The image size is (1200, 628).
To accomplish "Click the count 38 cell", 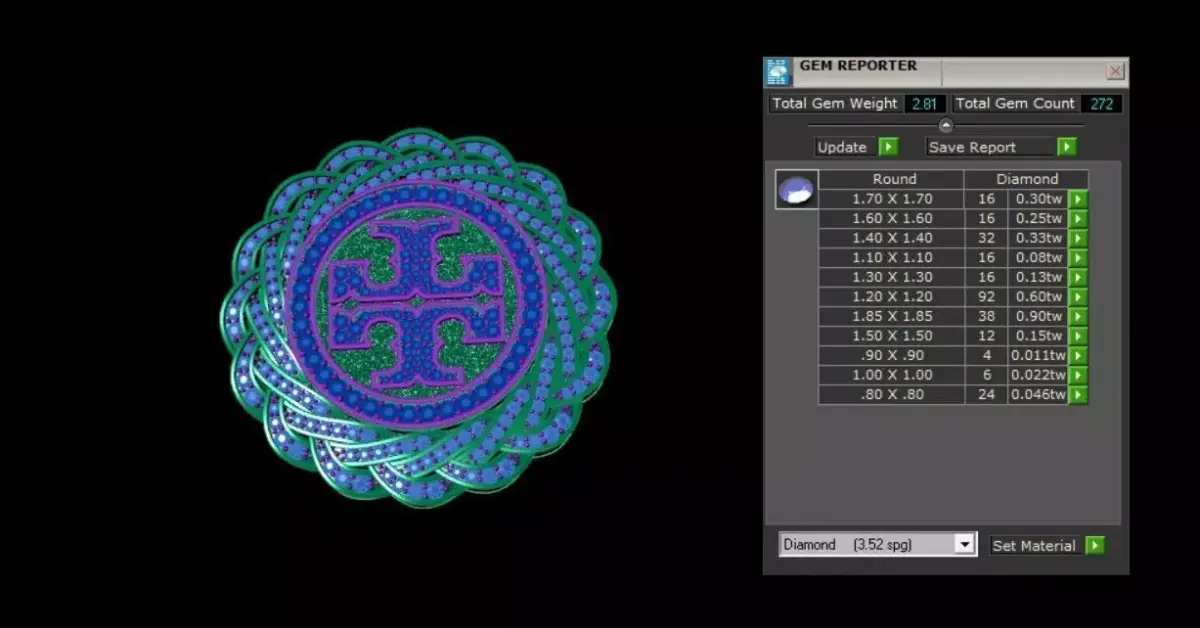I will 986,316.
